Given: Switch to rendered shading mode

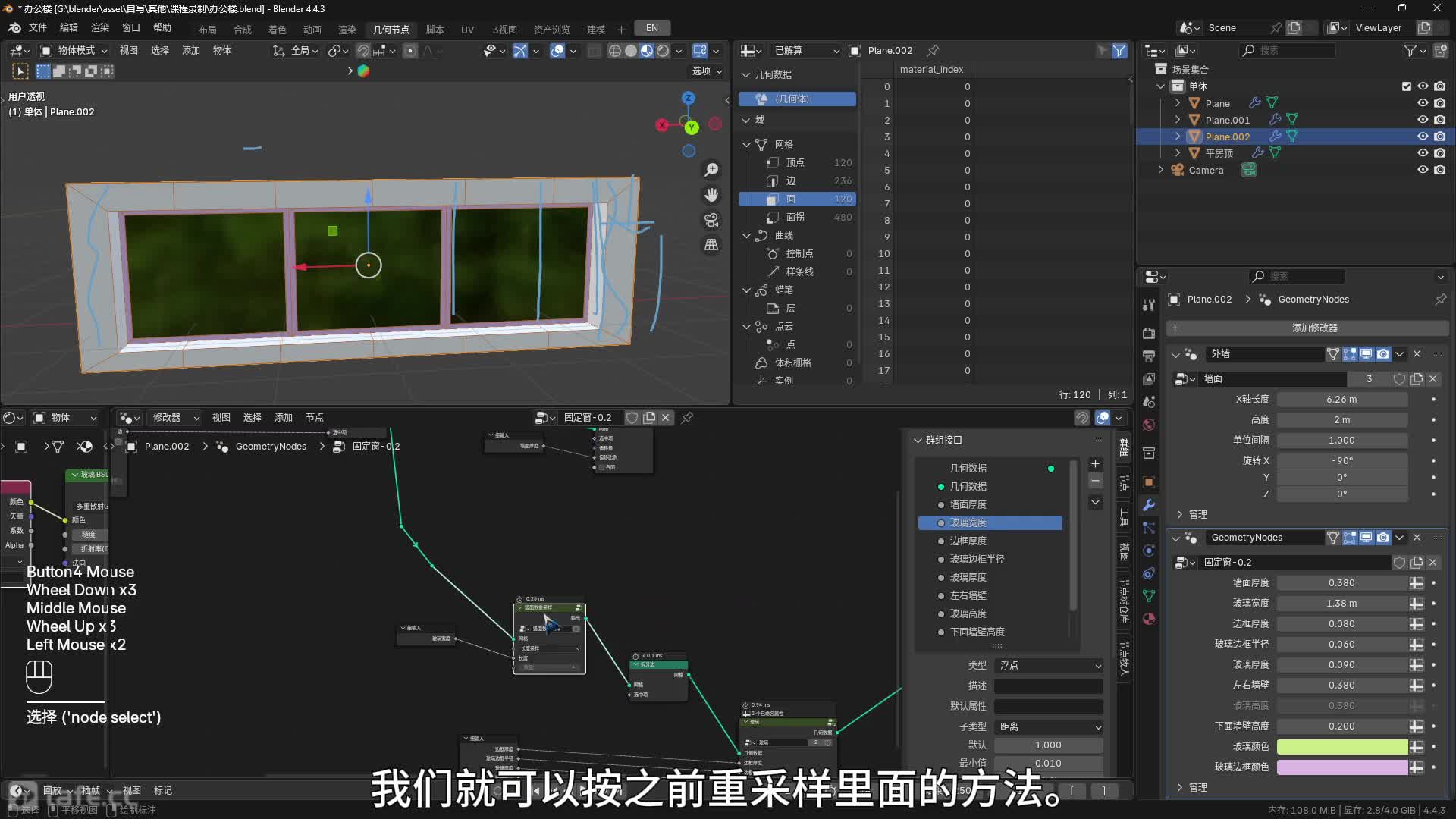Looking at the screenshot, I should coord(663,51).
